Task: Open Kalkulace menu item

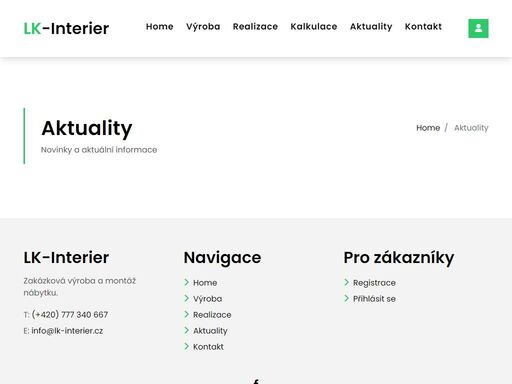Action: tap(314, 26)
